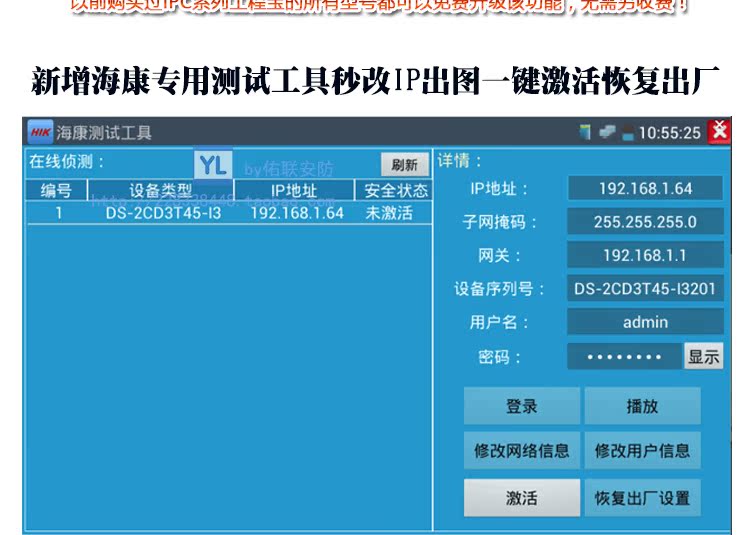Click the 播放 play button

(x=642, y=406)
